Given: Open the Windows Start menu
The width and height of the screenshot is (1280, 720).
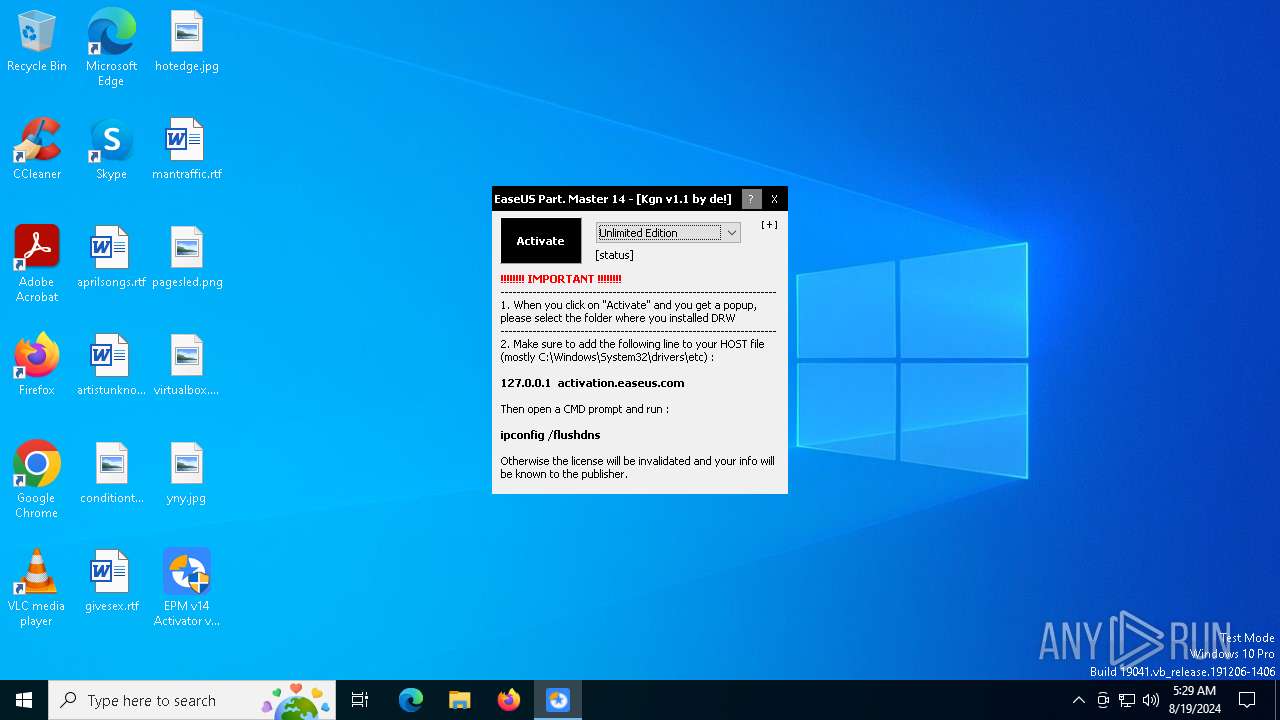Looking at the screenshot, I should point(24,700).
